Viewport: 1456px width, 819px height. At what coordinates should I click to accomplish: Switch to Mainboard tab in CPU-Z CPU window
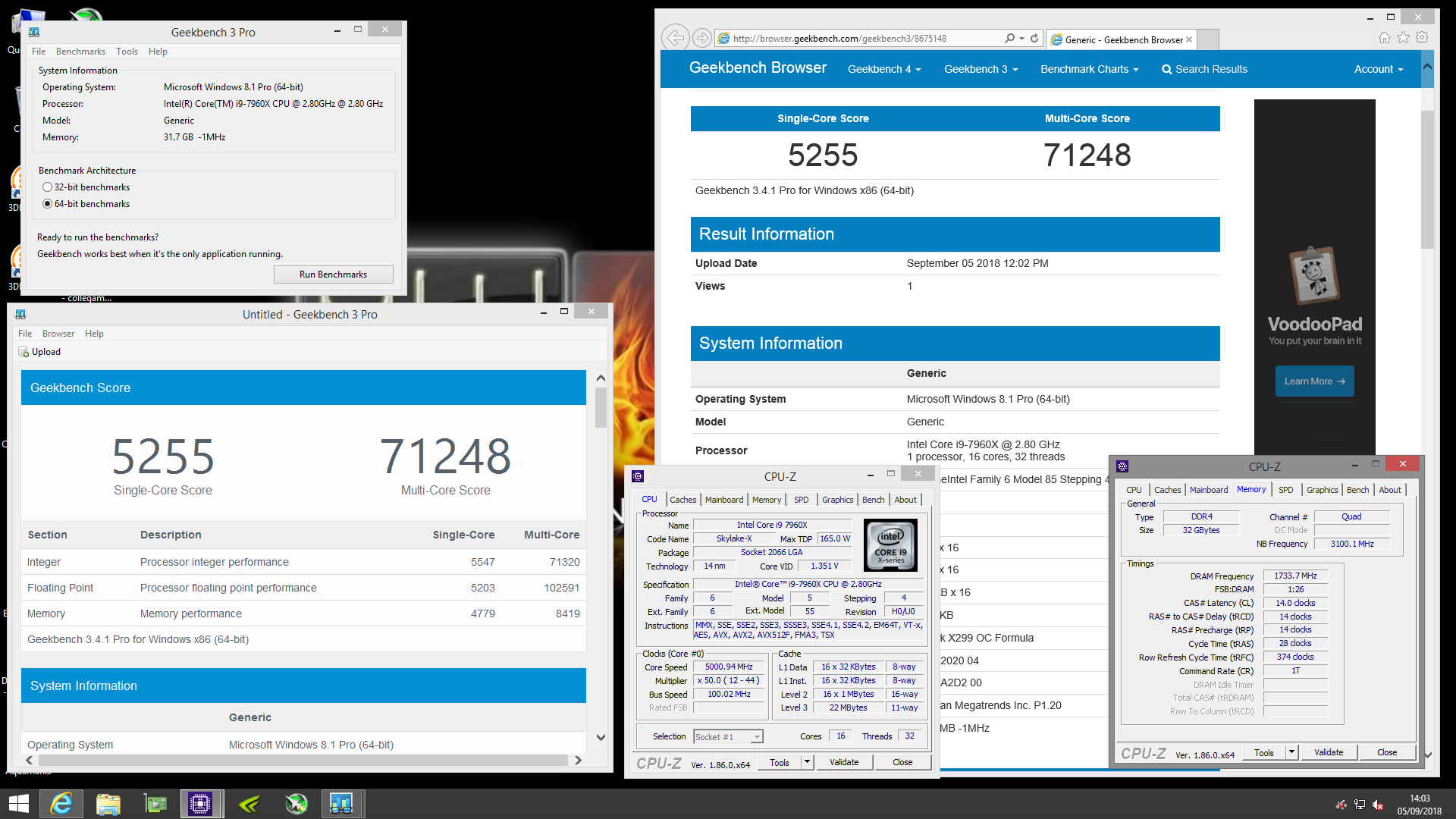point(724,500)
